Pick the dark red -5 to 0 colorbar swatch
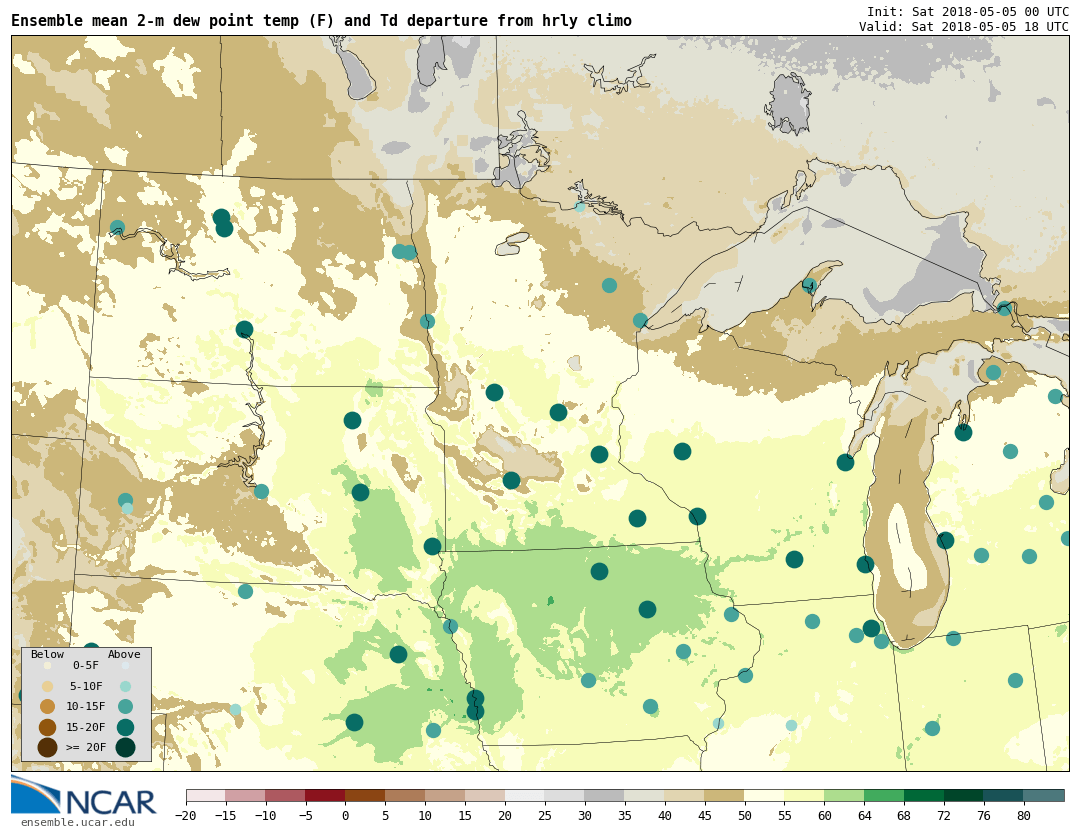 click(325, 796)
